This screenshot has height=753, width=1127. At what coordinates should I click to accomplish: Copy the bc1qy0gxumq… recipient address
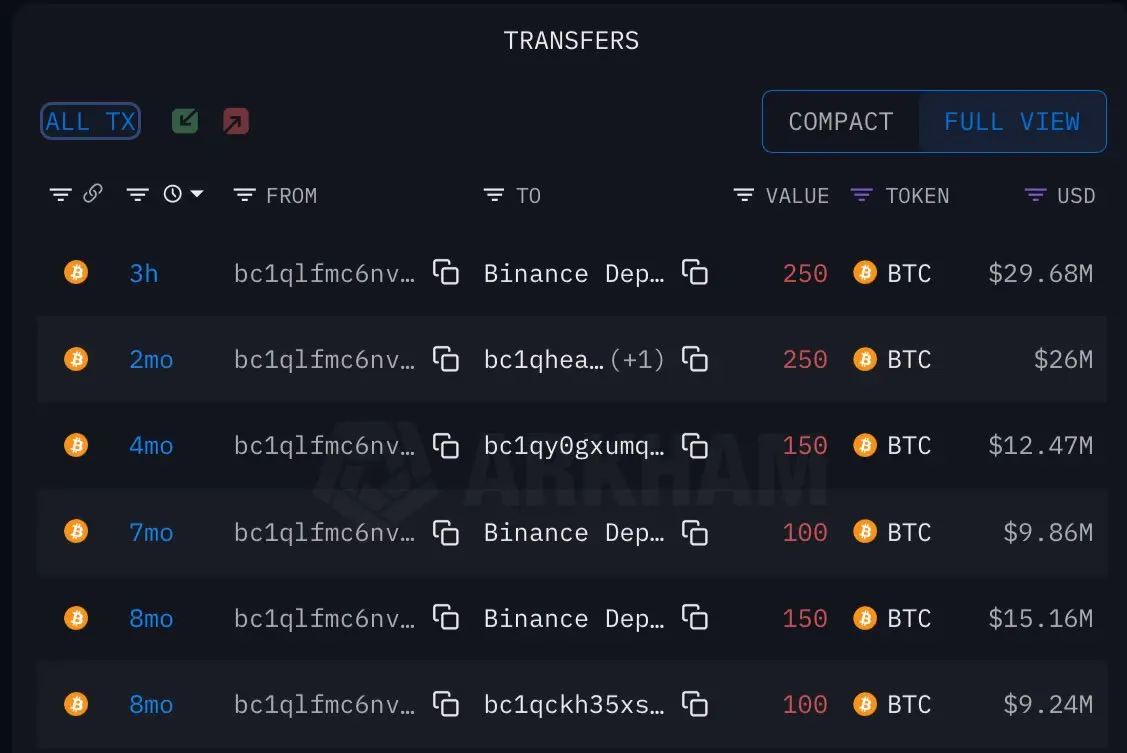[x=694, y=445]
